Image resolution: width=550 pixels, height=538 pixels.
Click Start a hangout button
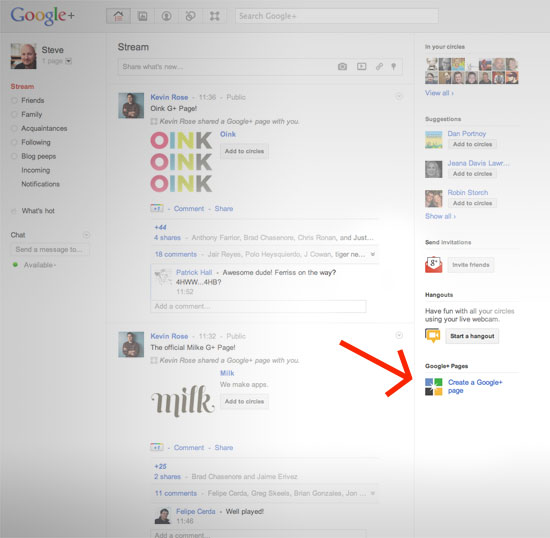pos(472,336)
